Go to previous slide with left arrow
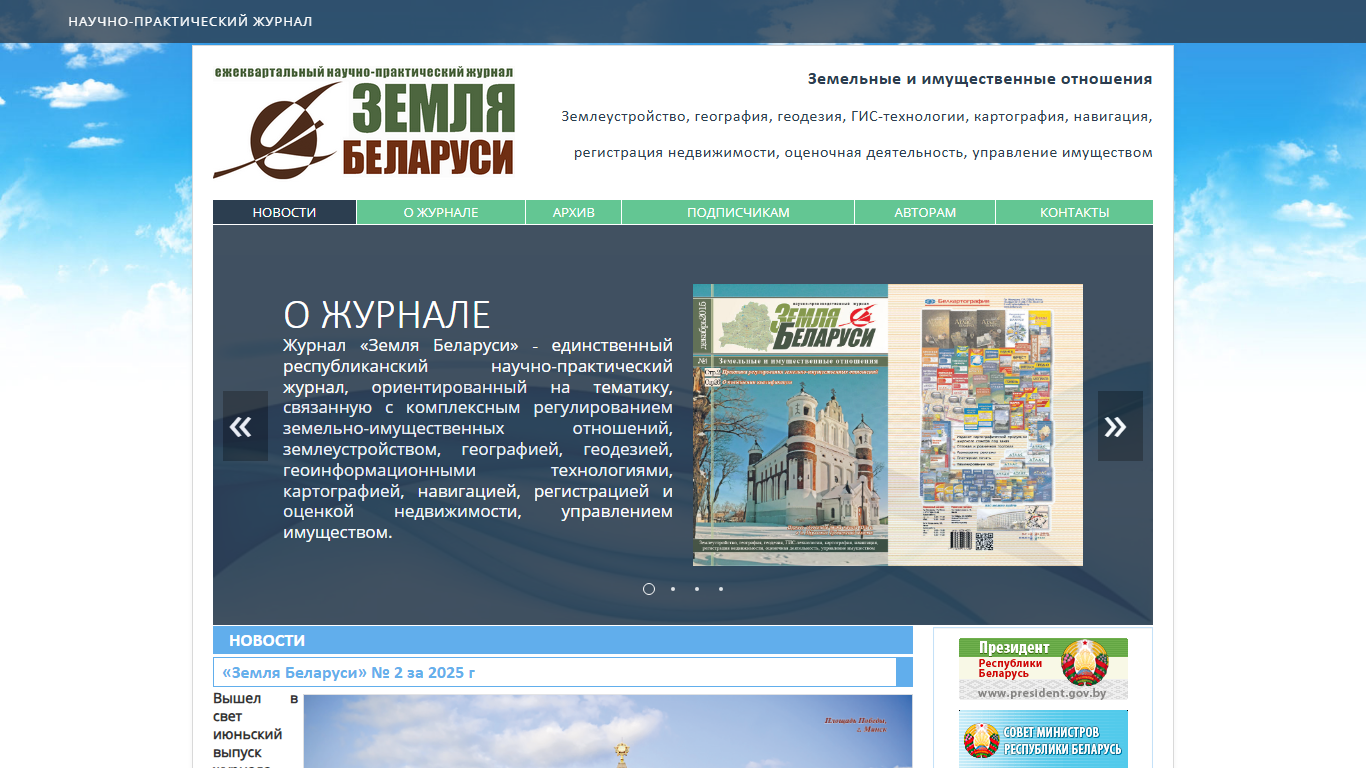This screenshot has height=768, width=1366. coord(245,426)
